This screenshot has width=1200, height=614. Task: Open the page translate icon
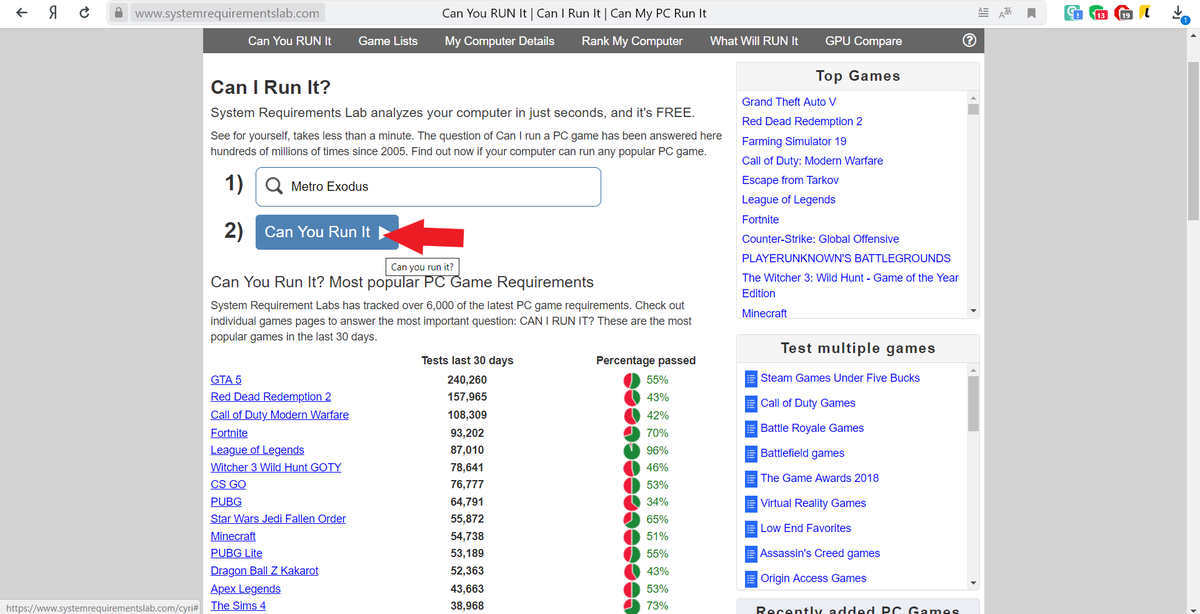pyautogui.click(x=1004, y=13)
